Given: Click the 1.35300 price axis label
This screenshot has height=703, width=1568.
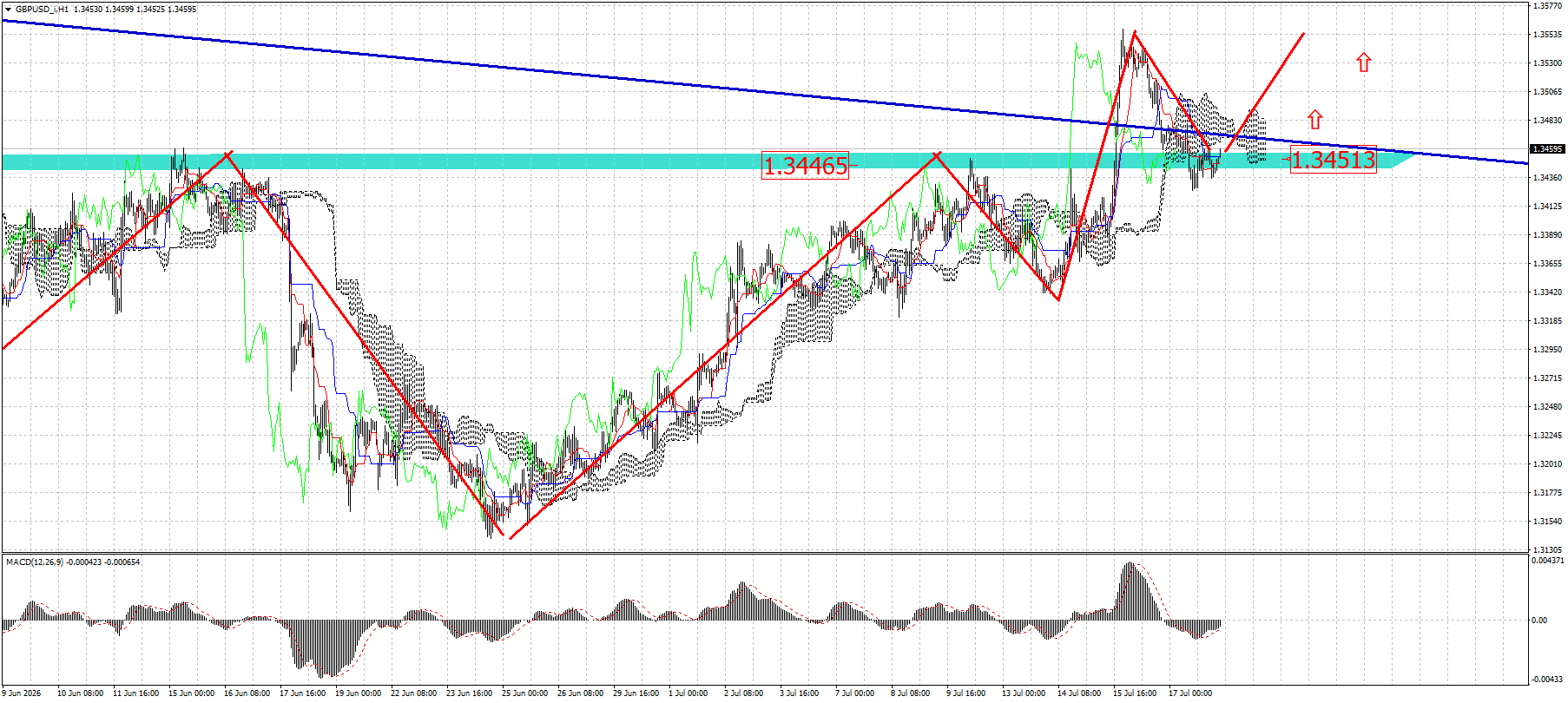Looking at the screenshot, I should (x=1548, y=63).
